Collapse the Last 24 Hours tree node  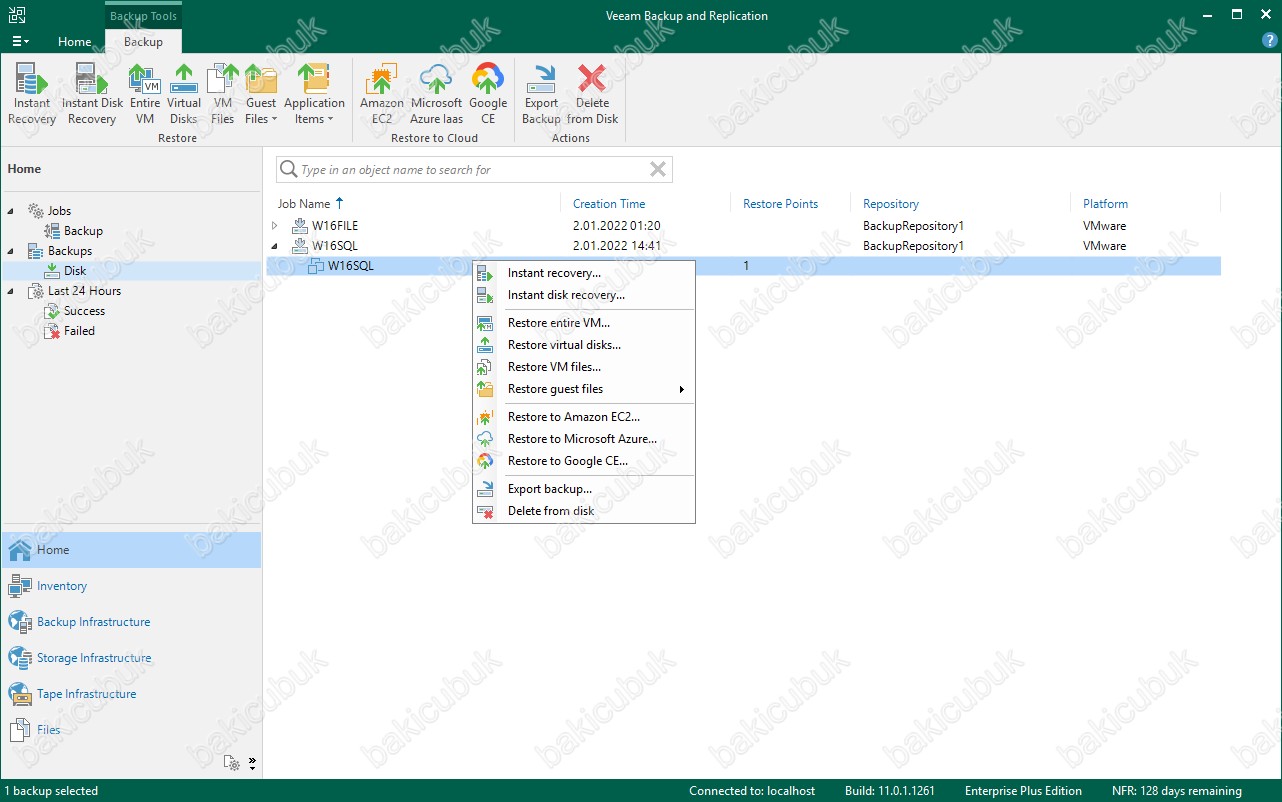pyautogui.click(x=11, y=291)
